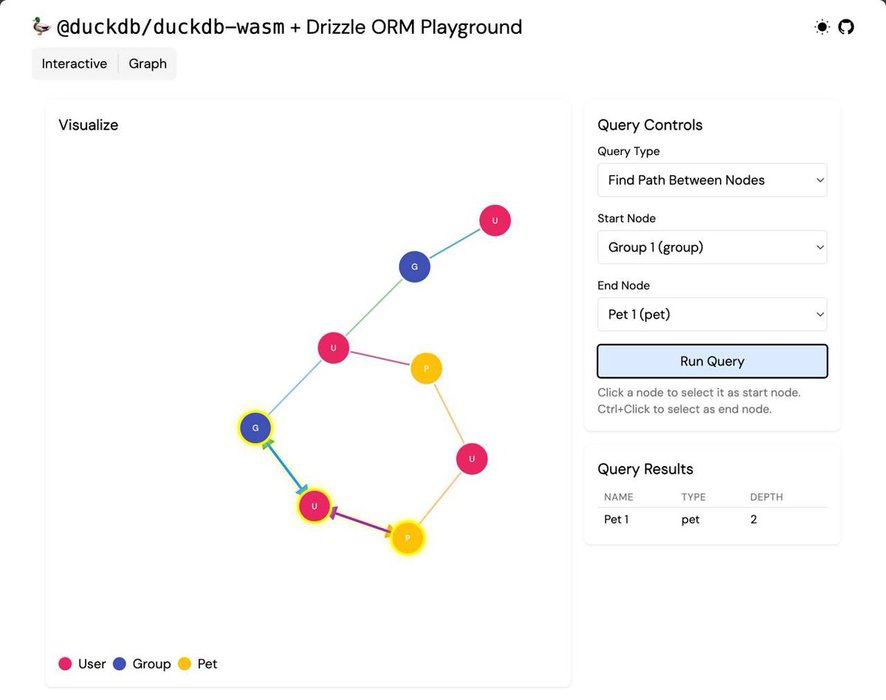Click the User node linking both Groups
This screenshot has width=886, height=700.
point(333,348)
